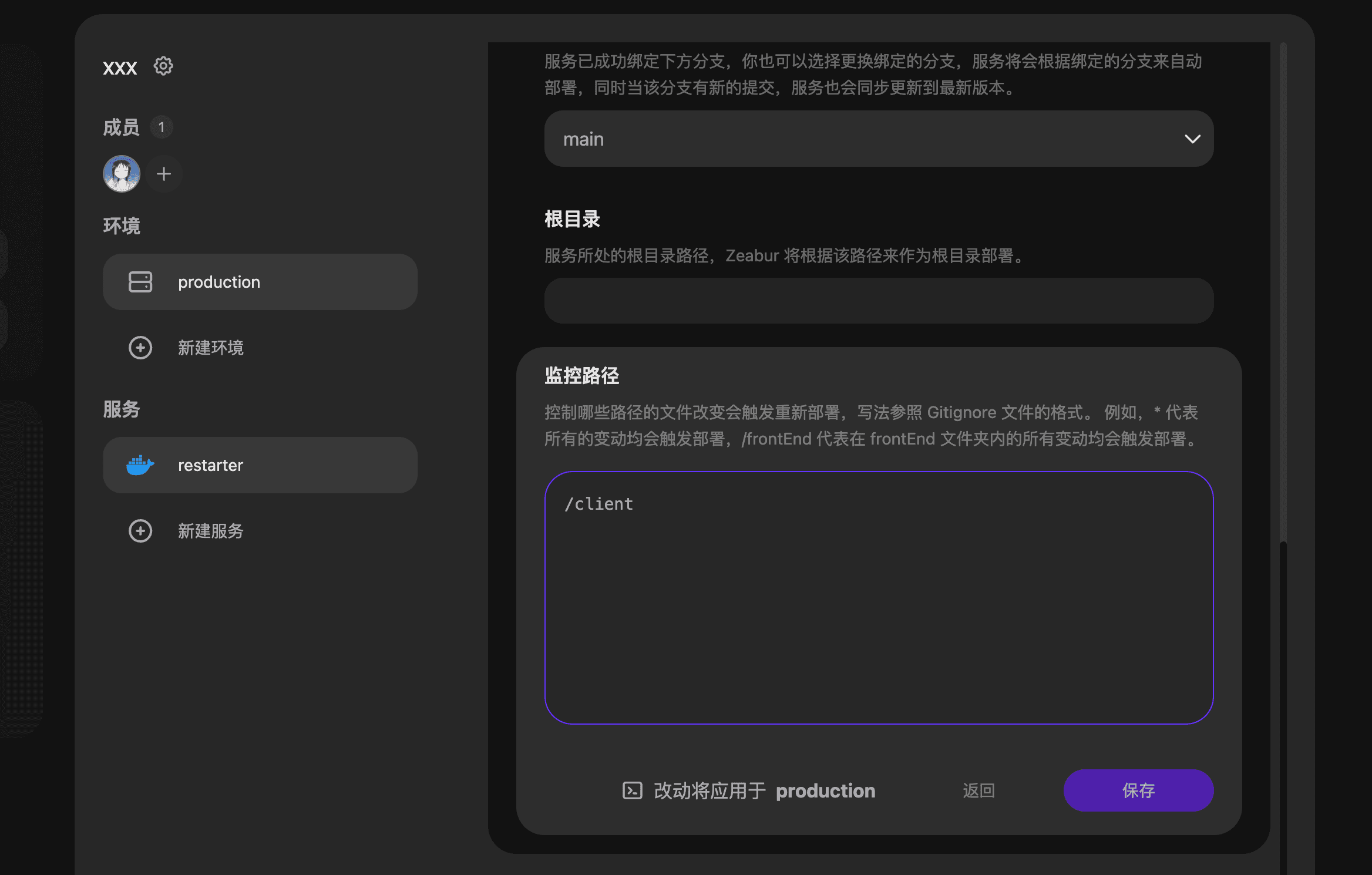
Task: Open project settings gear icon
Action: tap(163, 66)
